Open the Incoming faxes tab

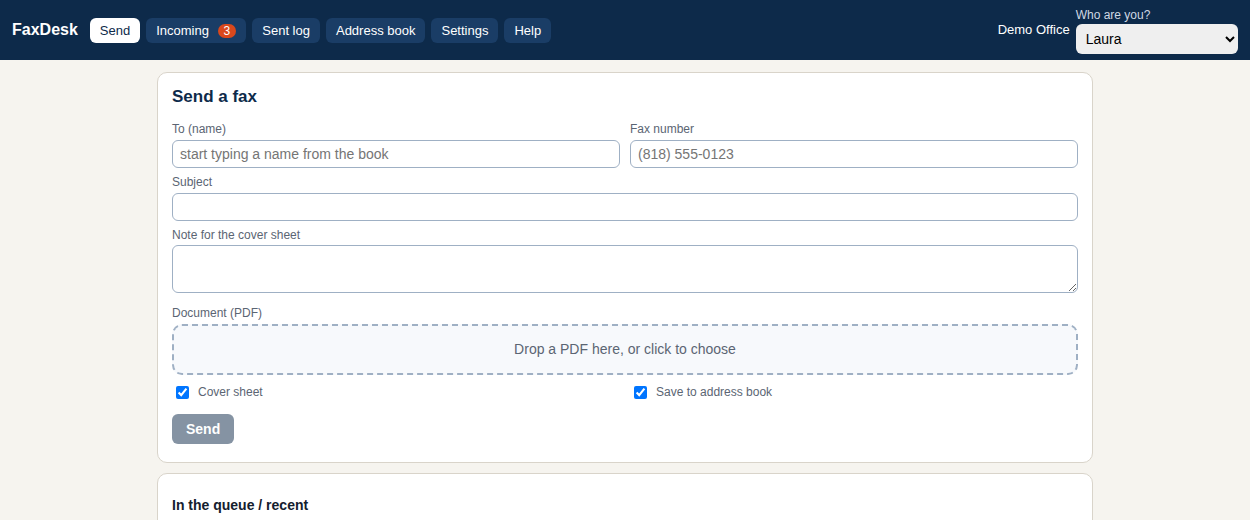[196, 30]
